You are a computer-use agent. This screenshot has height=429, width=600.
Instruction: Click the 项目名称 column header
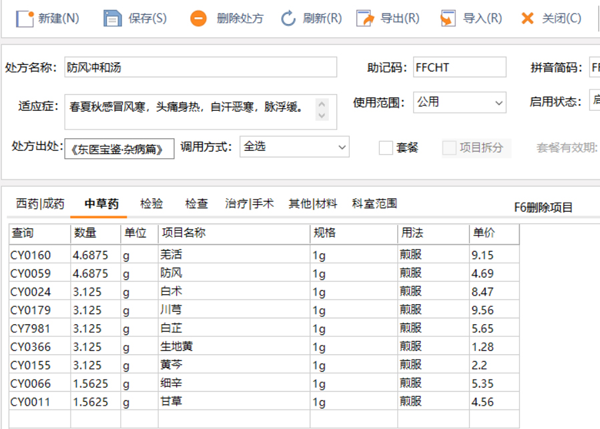(234, 233)
